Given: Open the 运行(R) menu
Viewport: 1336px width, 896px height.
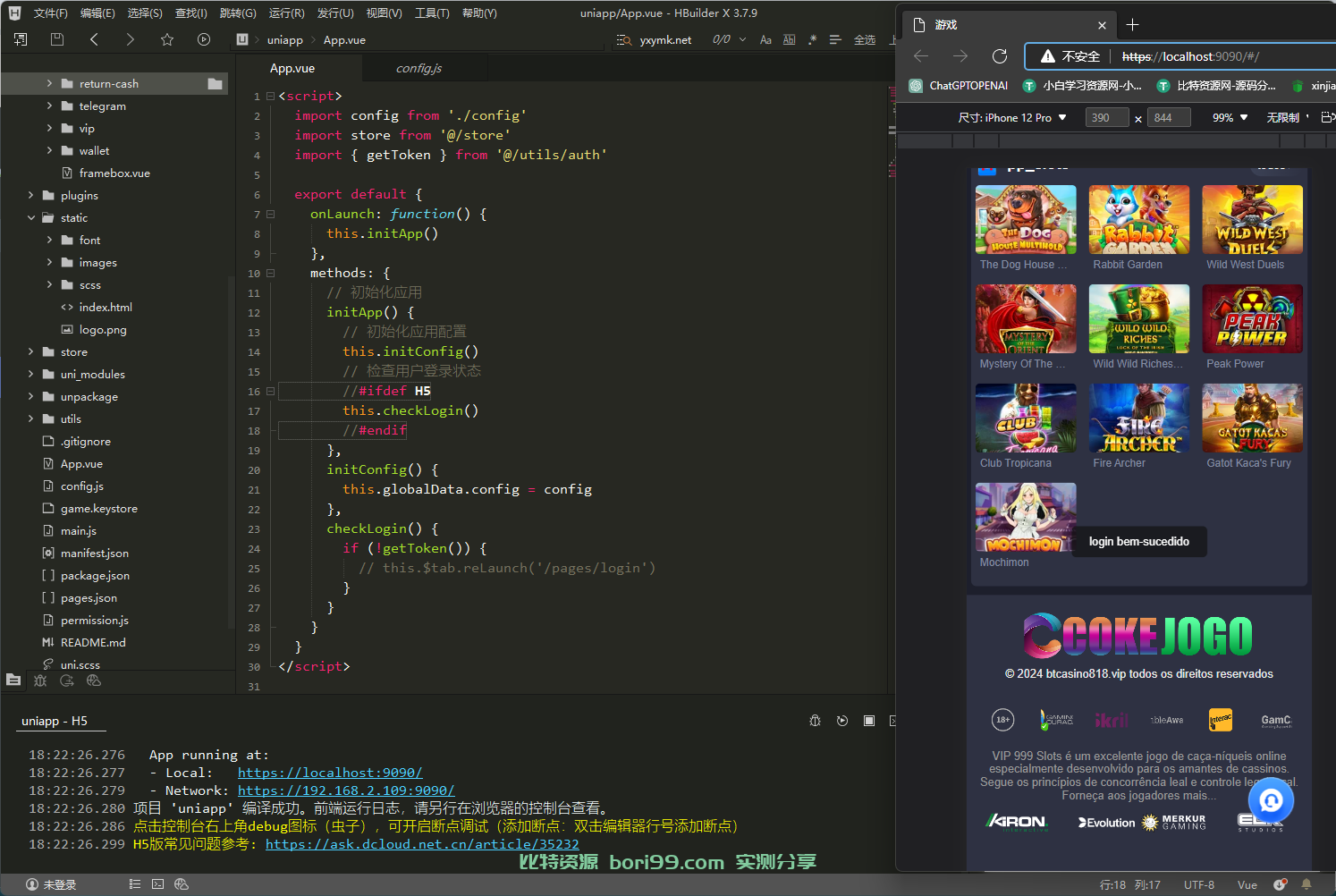Looking at the screenshot, I should click(286, 13).
